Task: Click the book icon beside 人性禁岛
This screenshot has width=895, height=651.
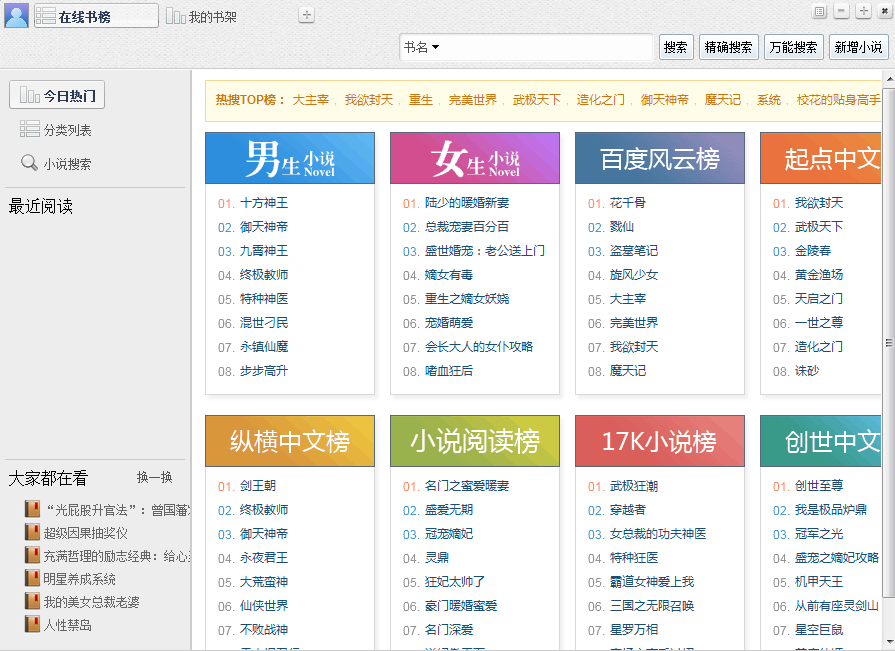Action: coord(32,625)
